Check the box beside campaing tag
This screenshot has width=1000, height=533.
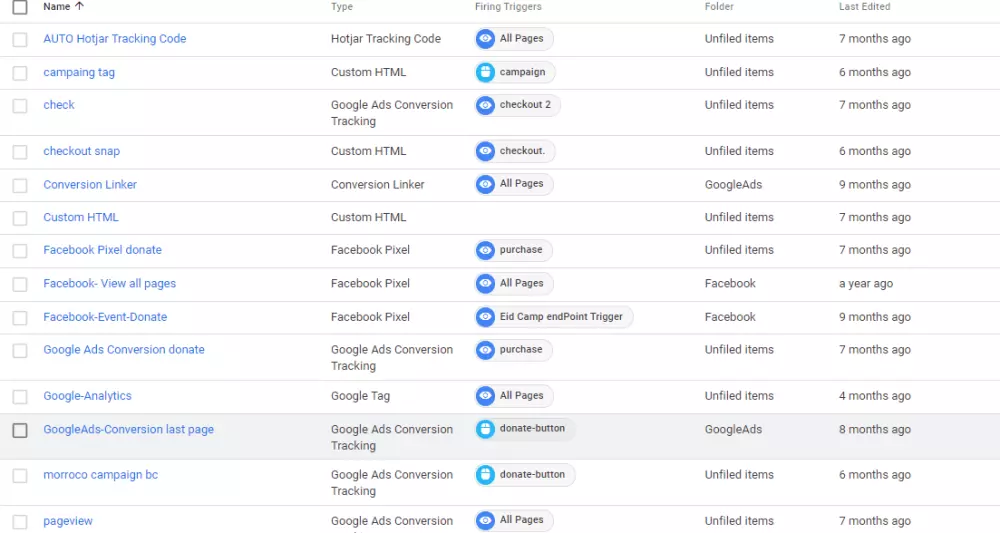(x=20, y=73)
